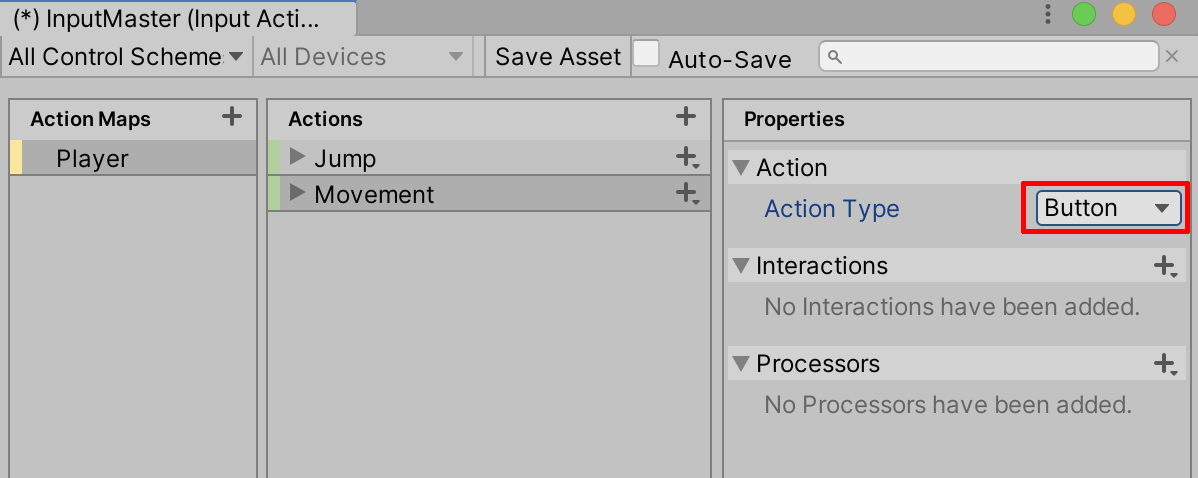Viewport: 1198px width, 478px height.
Task: Clear the search field with X
Action: point(1173,57)
